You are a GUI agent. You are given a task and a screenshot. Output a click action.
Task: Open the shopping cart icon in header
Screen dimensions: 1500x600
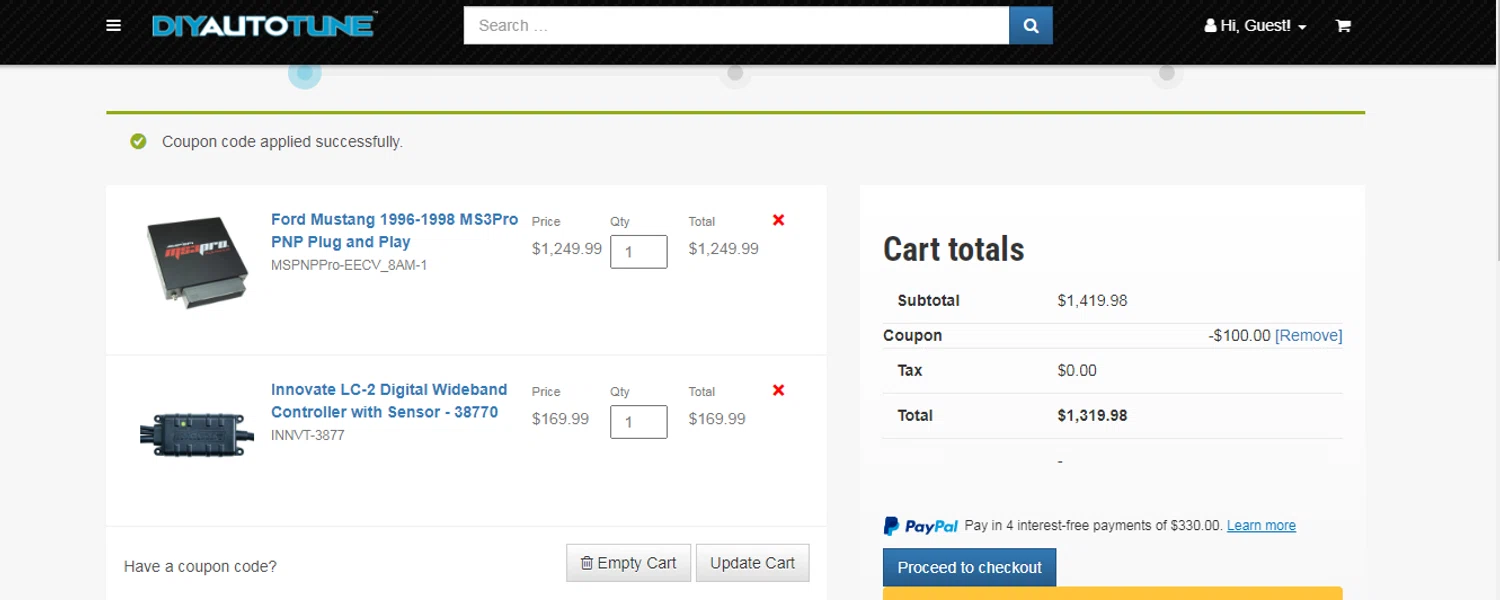point(1343,26)
